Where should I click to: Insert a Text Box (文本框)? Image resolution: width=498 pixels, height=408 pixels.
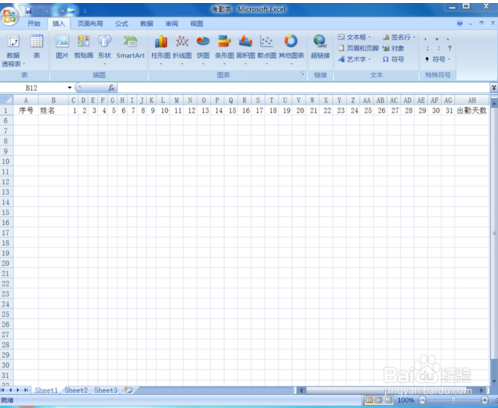(x=354, y=37)
